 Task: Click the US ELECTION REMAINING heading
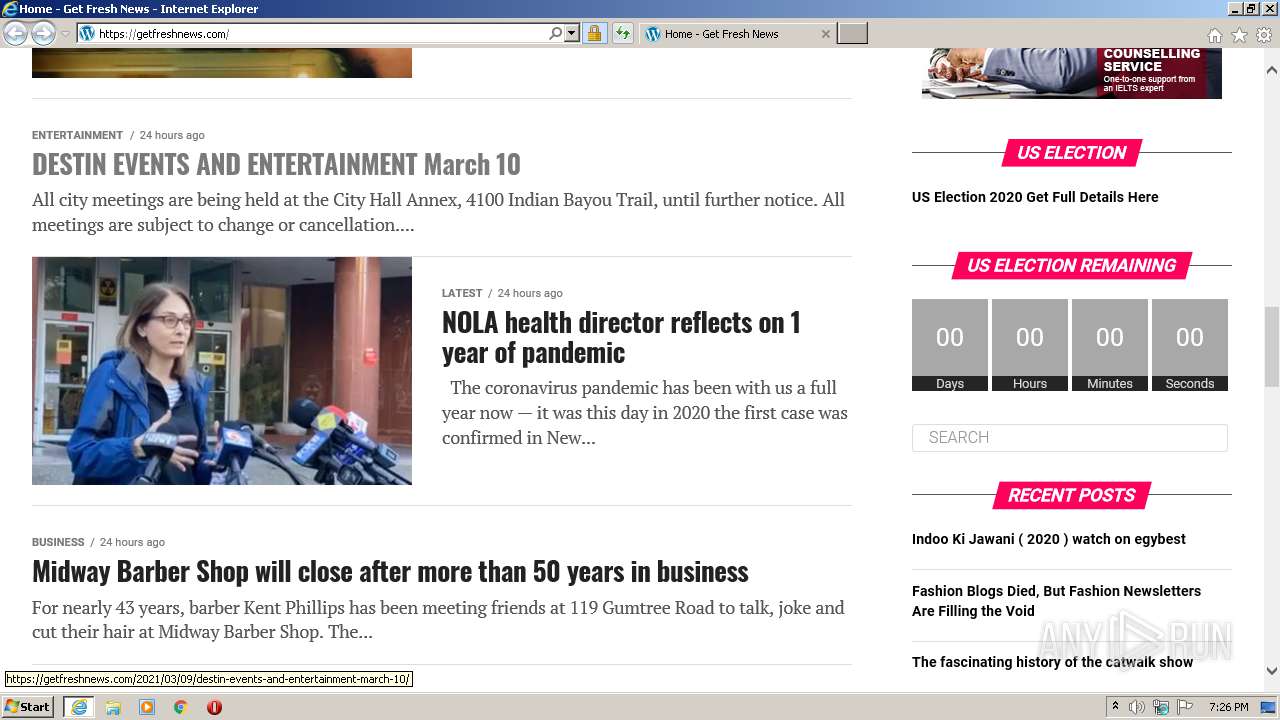pos(1072,265)
